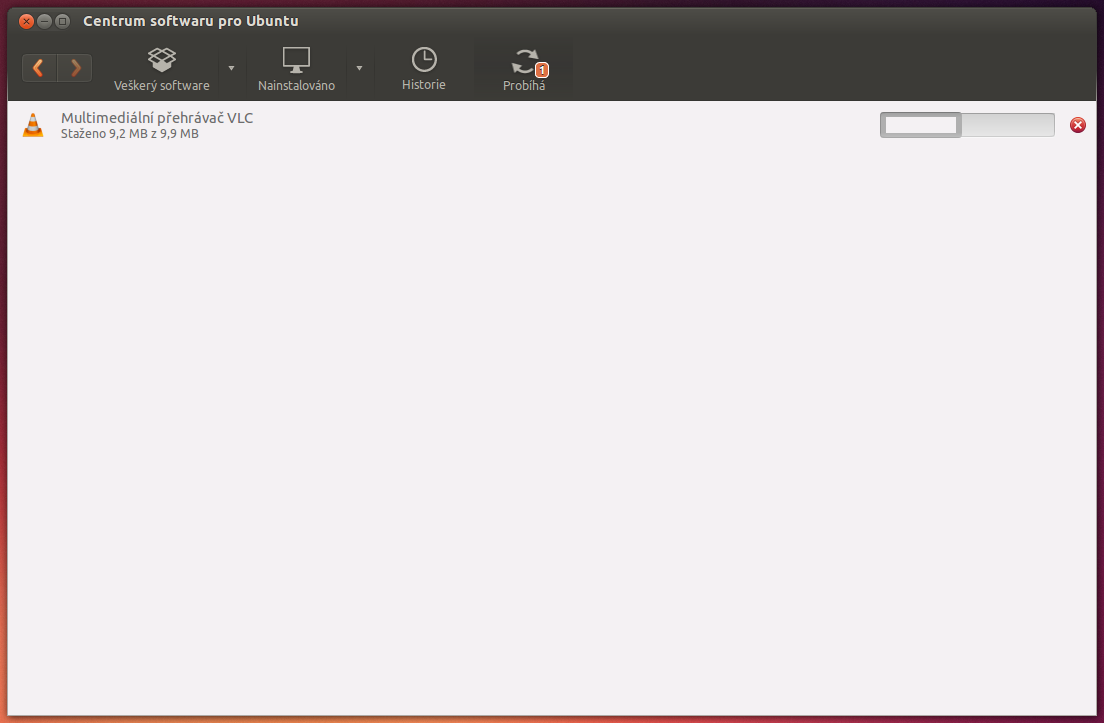Image resolution: width=1104 pixels, height=723 pixels.
Task: Switch to the Veškerý software text label
Action: coord(162,86)
